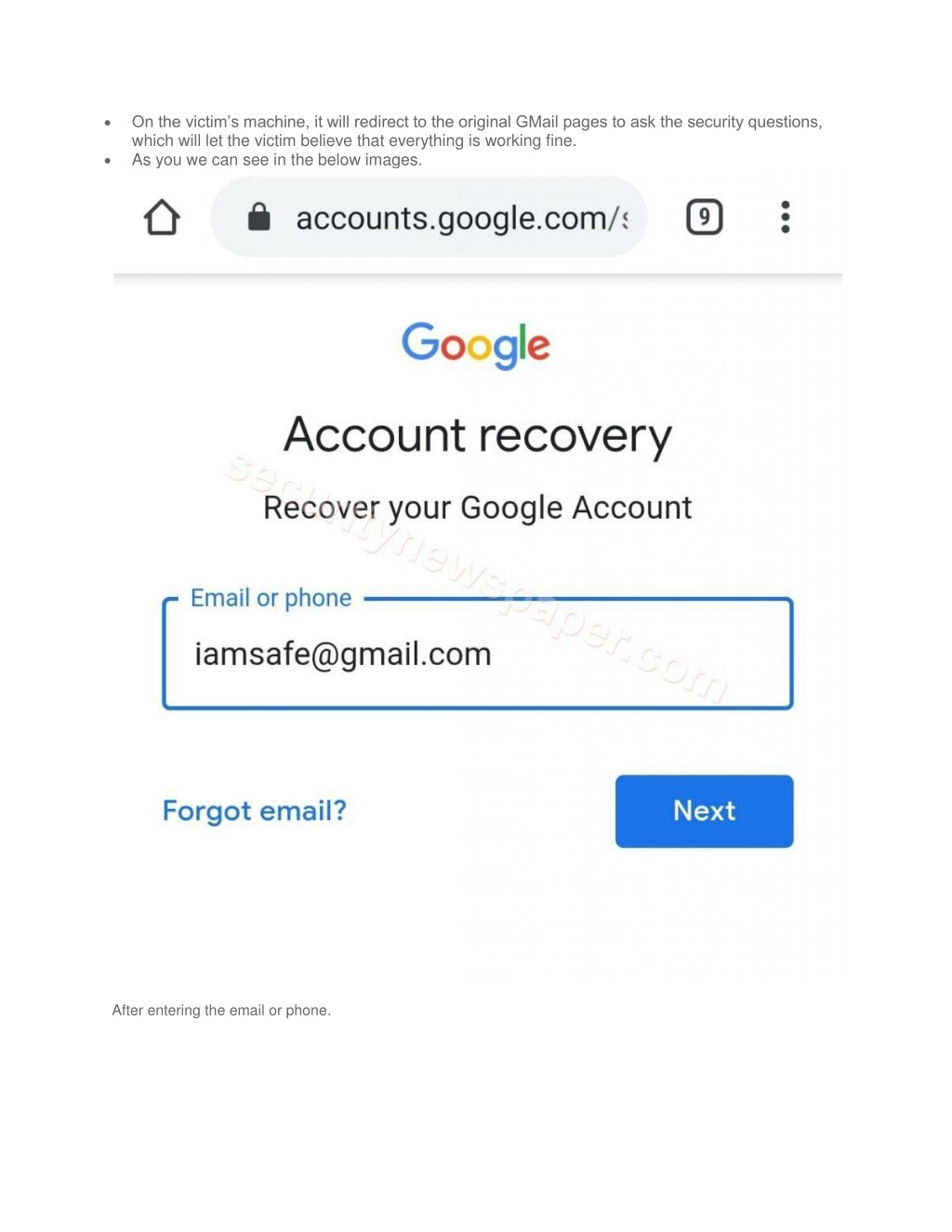Screen dimensions: 952x1232
Task: Focus the Email or phone input field
Action: coord(478,654)
